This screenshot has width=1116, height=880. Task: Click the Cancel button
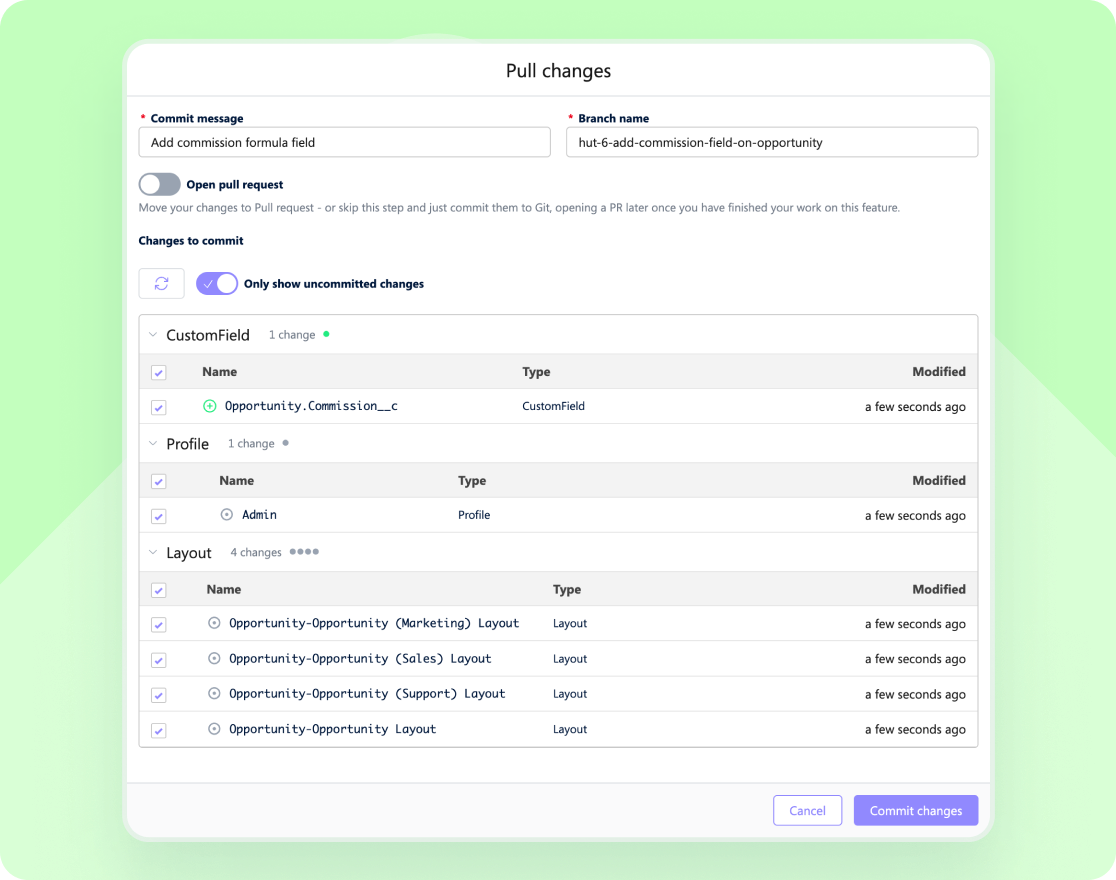coord(807,810)
